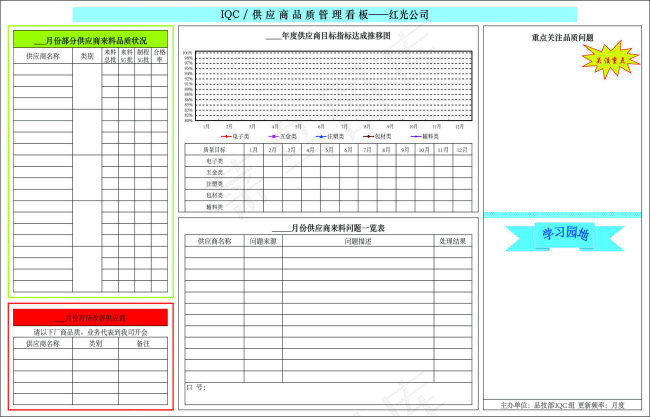Click 供应商名称 header in the issues table
The image size is (650, 417).
click(214, 241)
